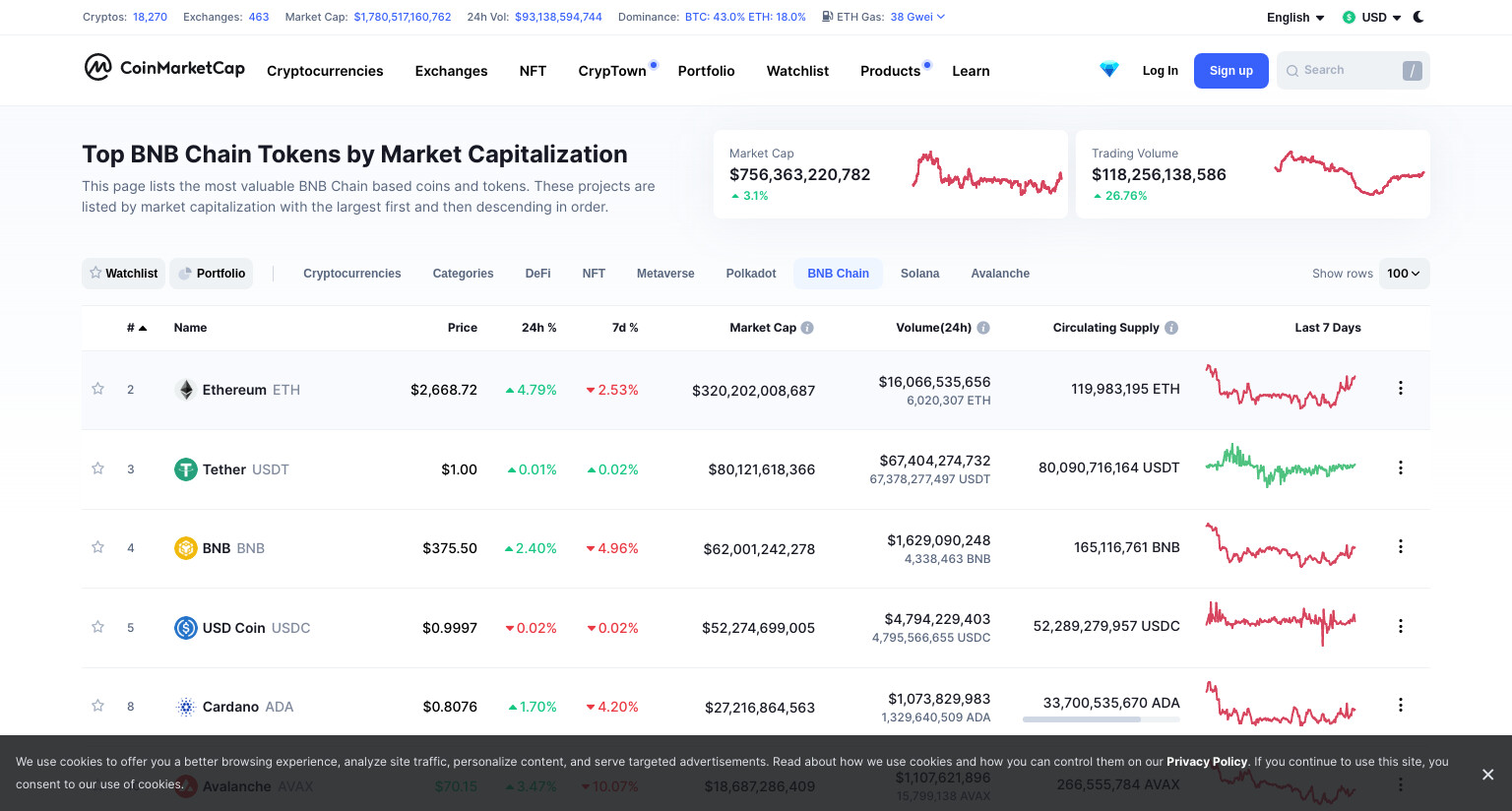Click Volume(24h) info icon
The width and height of the screenshot is (1512, 811).
click(x=983, y=328)
